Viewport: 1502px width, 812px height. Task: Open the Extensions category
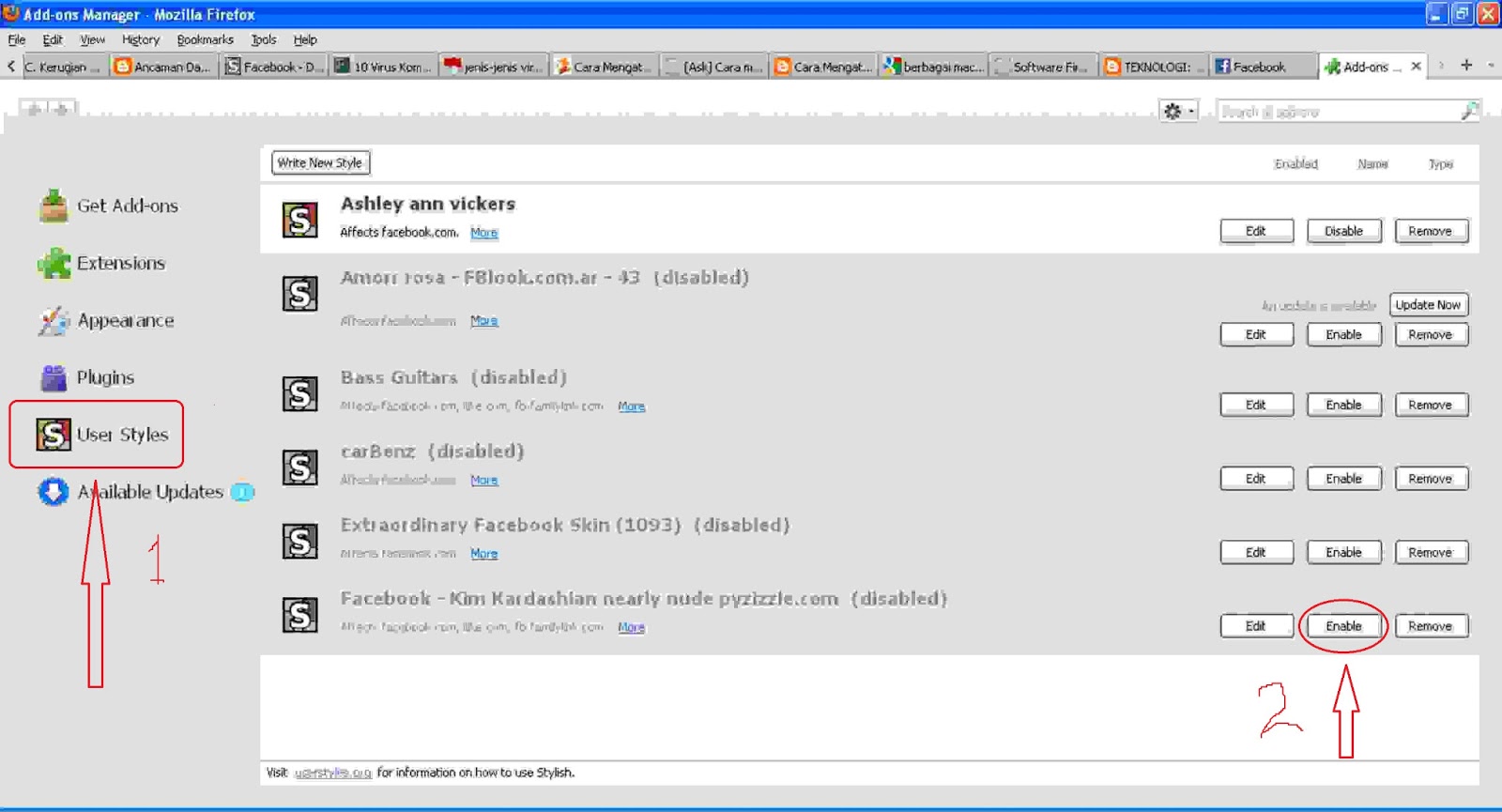coord(102,263)
